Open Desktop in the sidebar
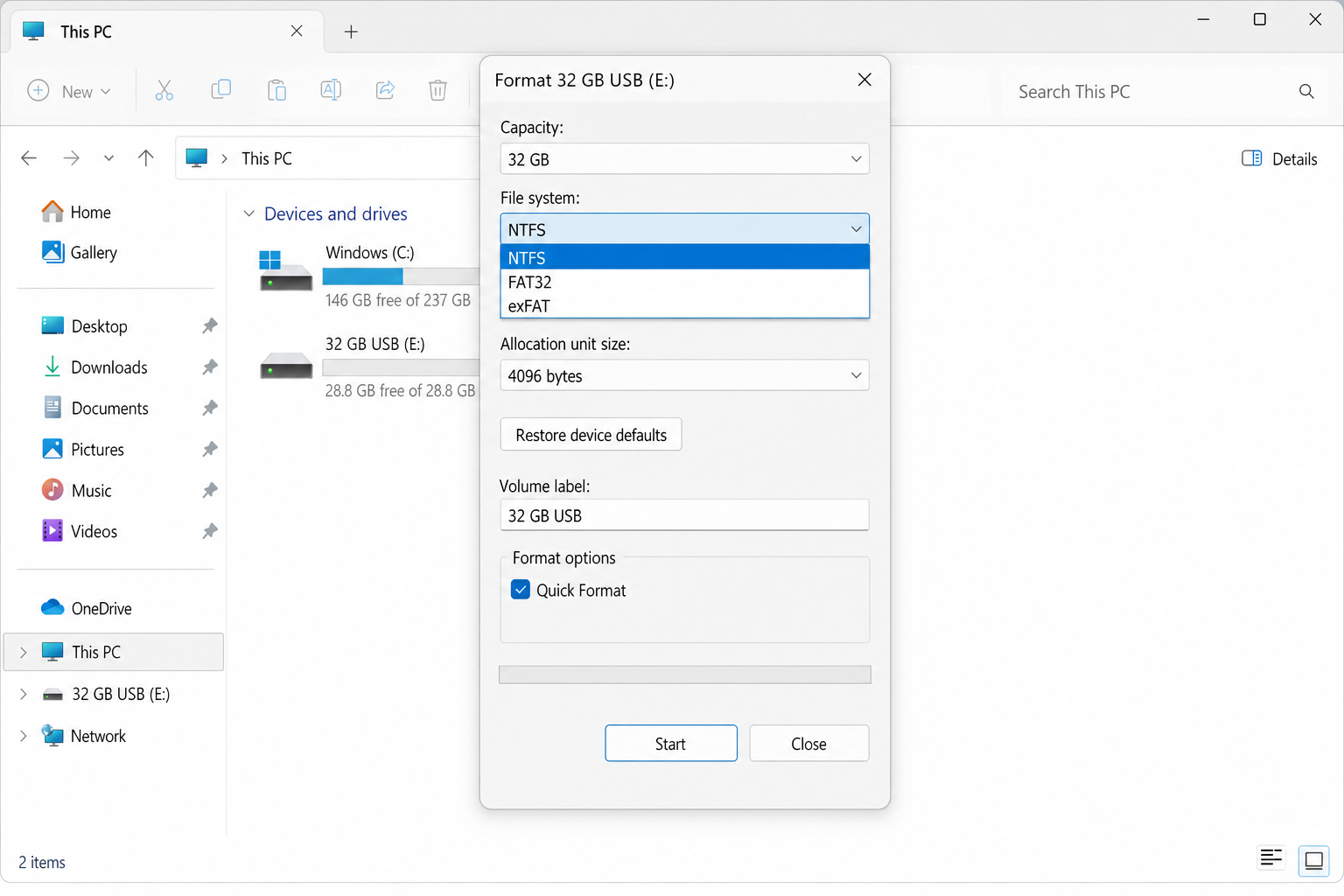 tap(85, 326)
